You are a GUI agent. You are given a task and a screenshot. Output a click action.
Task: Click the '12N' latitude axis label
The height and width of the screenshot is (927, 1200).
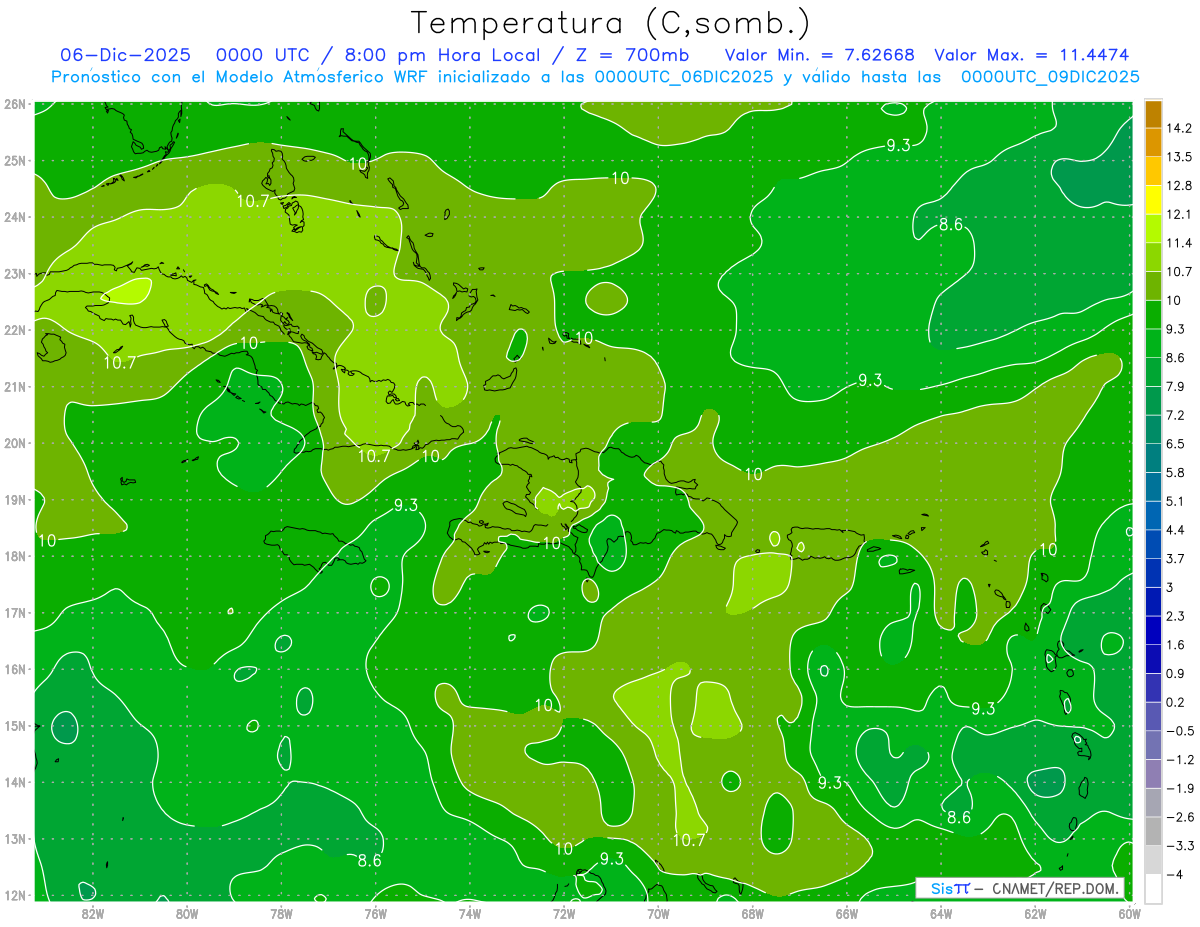point(14,895)
